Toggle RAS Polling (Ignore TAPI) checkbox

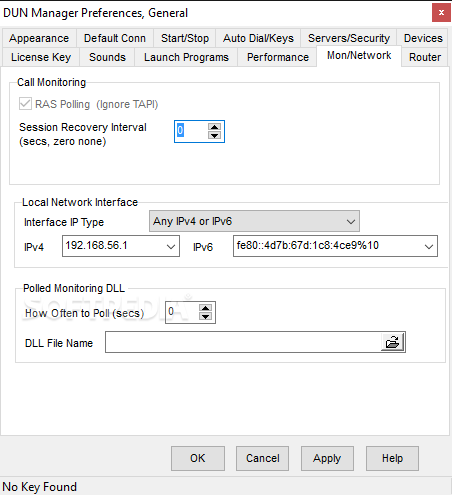click(25, 104)
